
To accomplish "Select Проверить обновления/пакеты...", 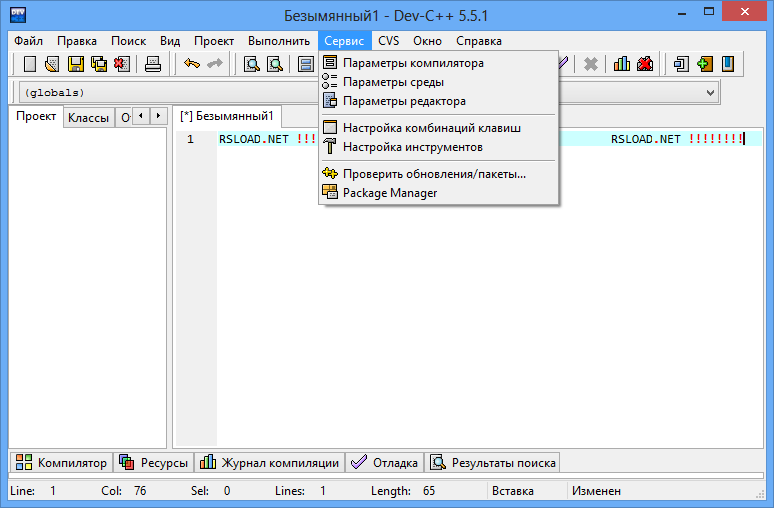I will click(439, 174).
